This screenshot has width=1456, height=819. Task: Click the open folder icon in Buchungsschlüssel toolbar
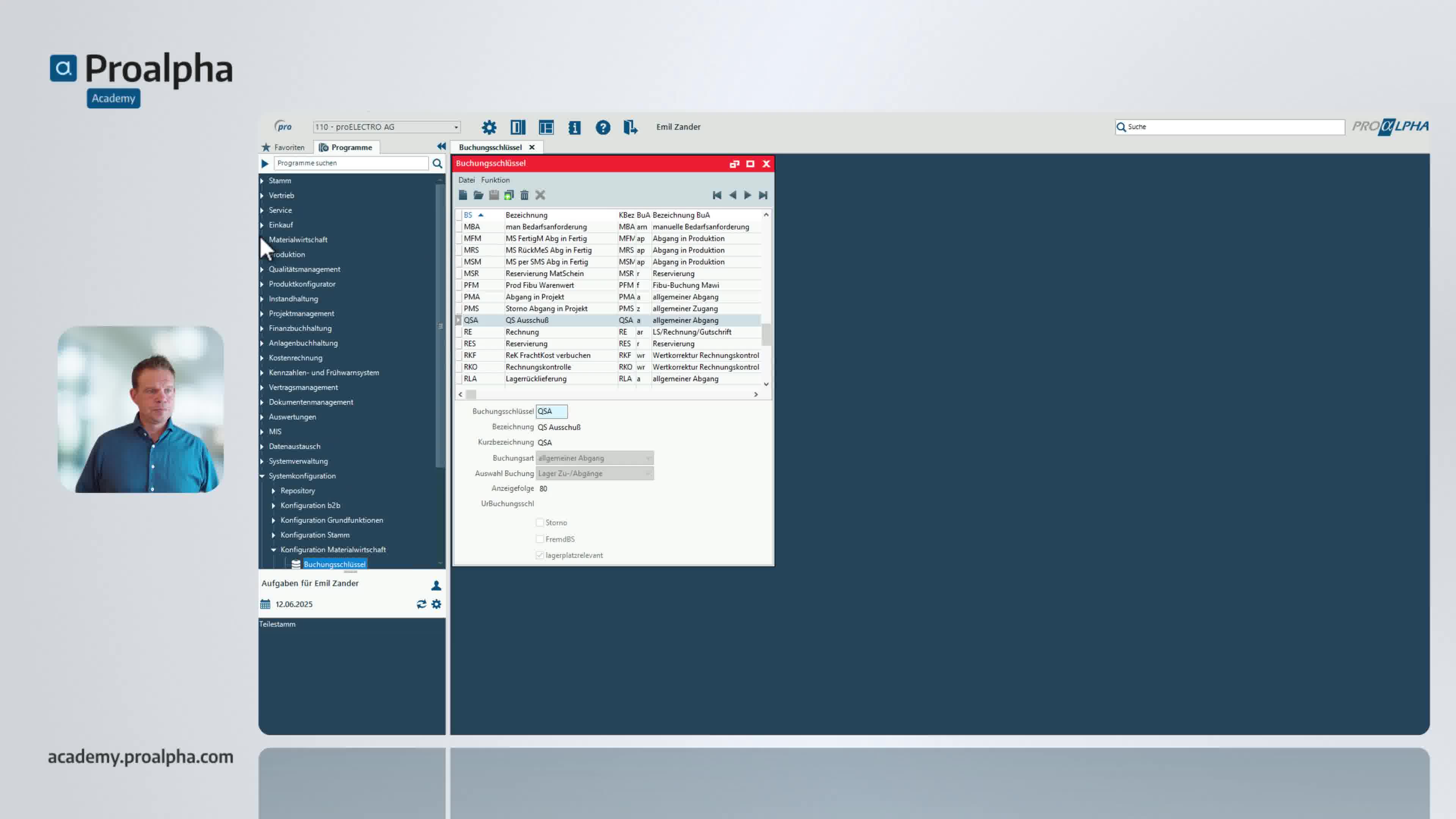pyautogui.click(x=478, y=195)
